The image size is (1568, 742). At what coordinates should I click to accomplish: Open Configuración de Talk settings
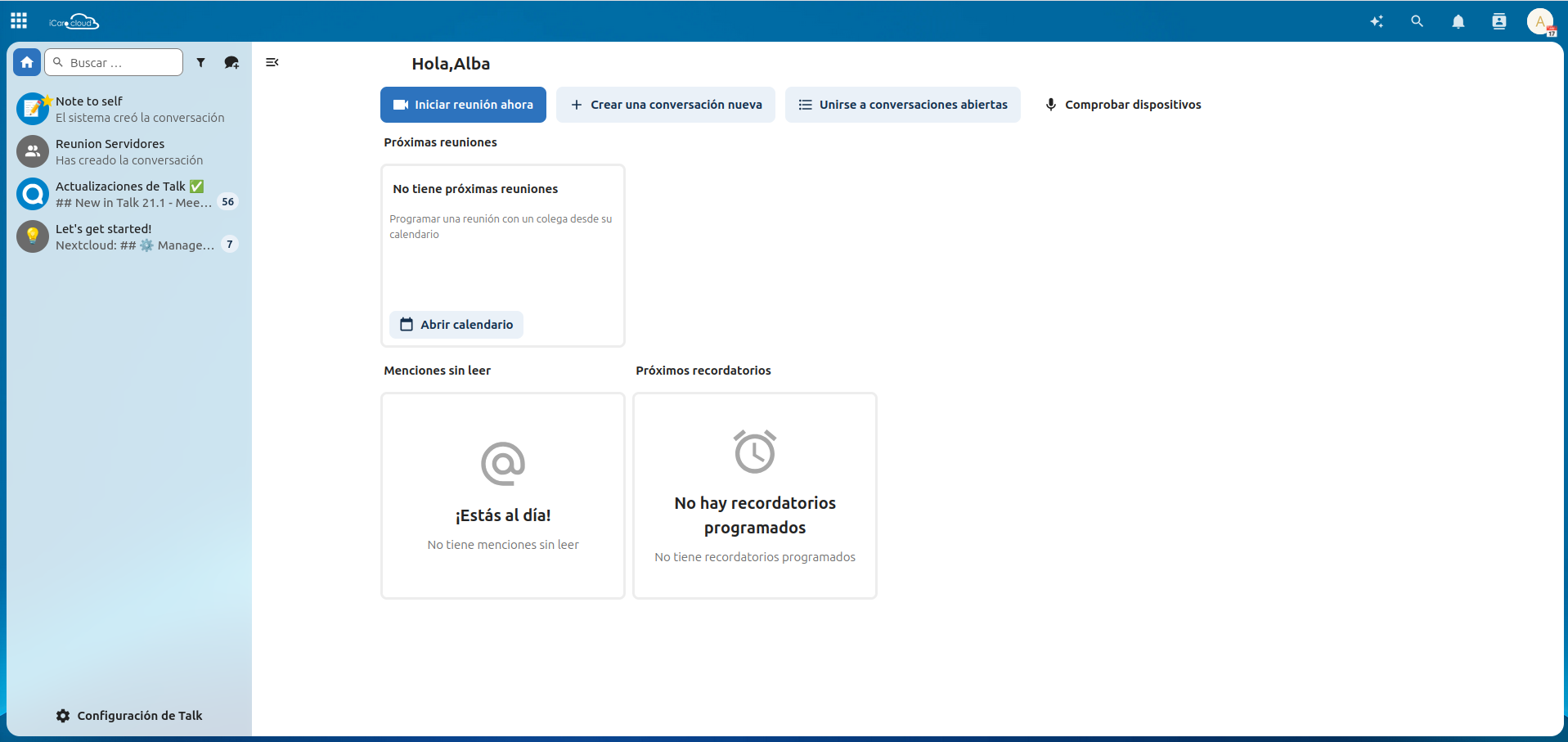pyautogui.click(x=129, y=716)
